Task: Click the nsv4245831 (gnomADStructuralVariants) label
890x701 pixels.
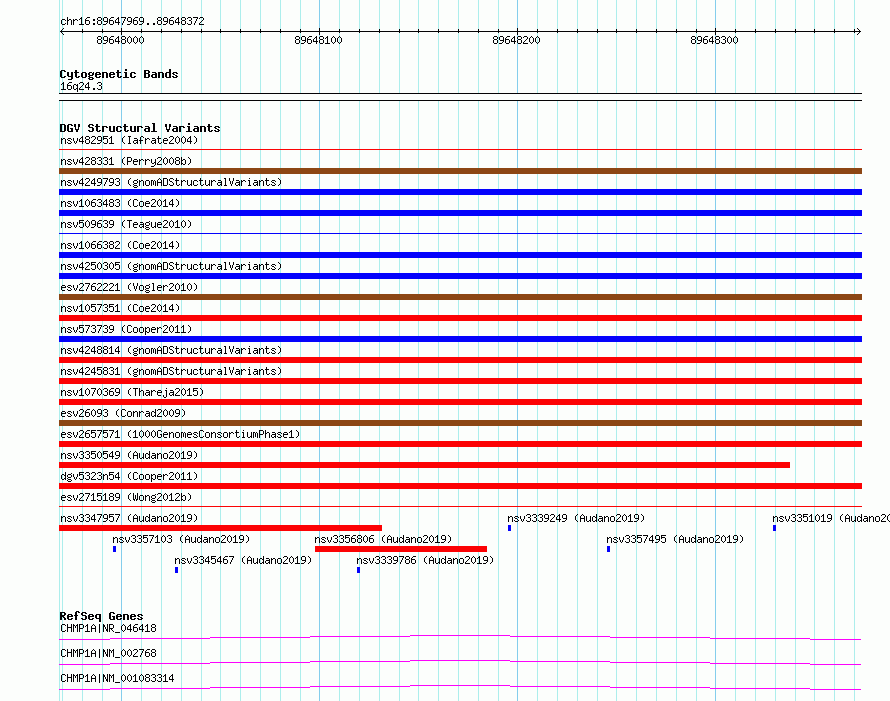Action: (x=171, y=371)
